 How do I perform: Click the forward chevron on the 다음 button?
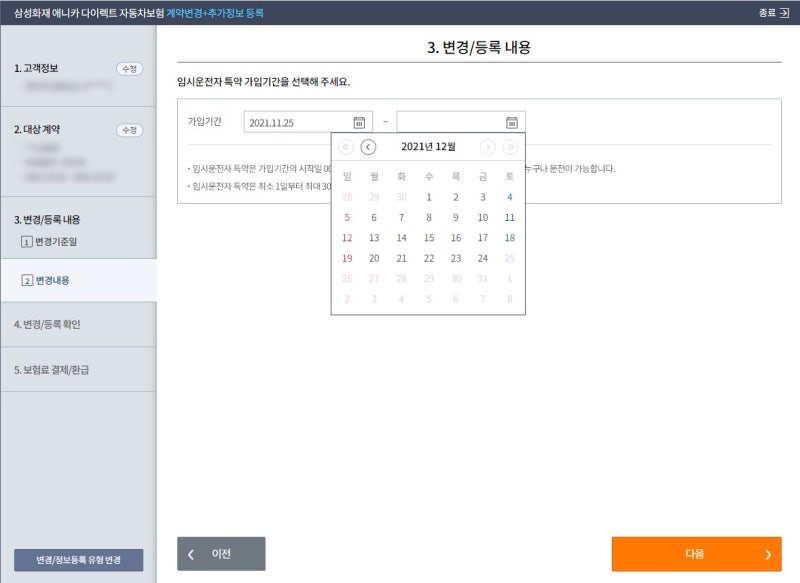click(767, 553)
